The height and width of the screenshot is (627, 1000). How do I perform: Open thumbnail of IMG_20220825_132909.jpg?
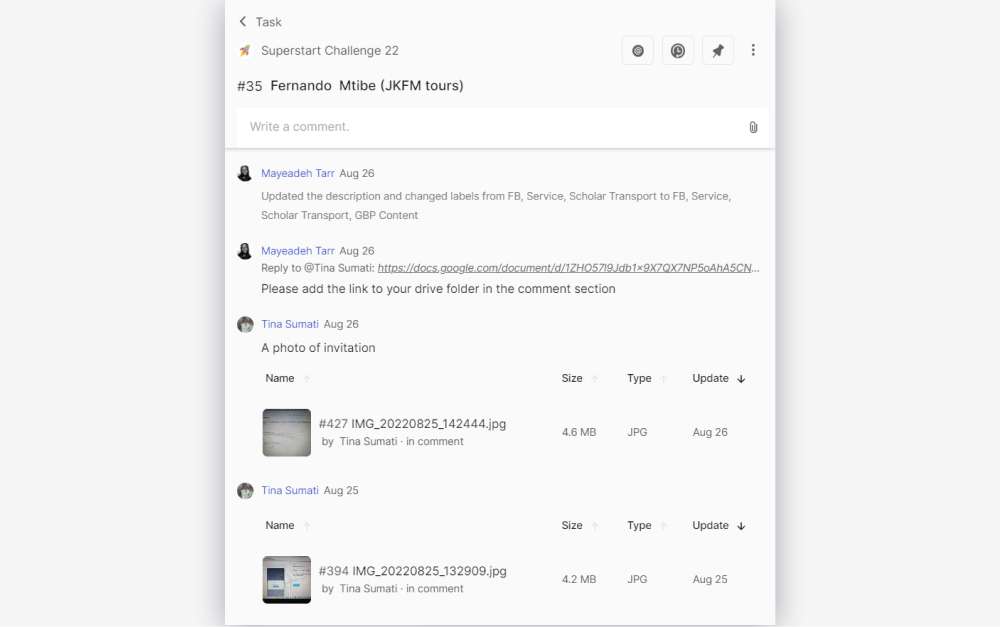pyautogui.click(x=287, y=580)
